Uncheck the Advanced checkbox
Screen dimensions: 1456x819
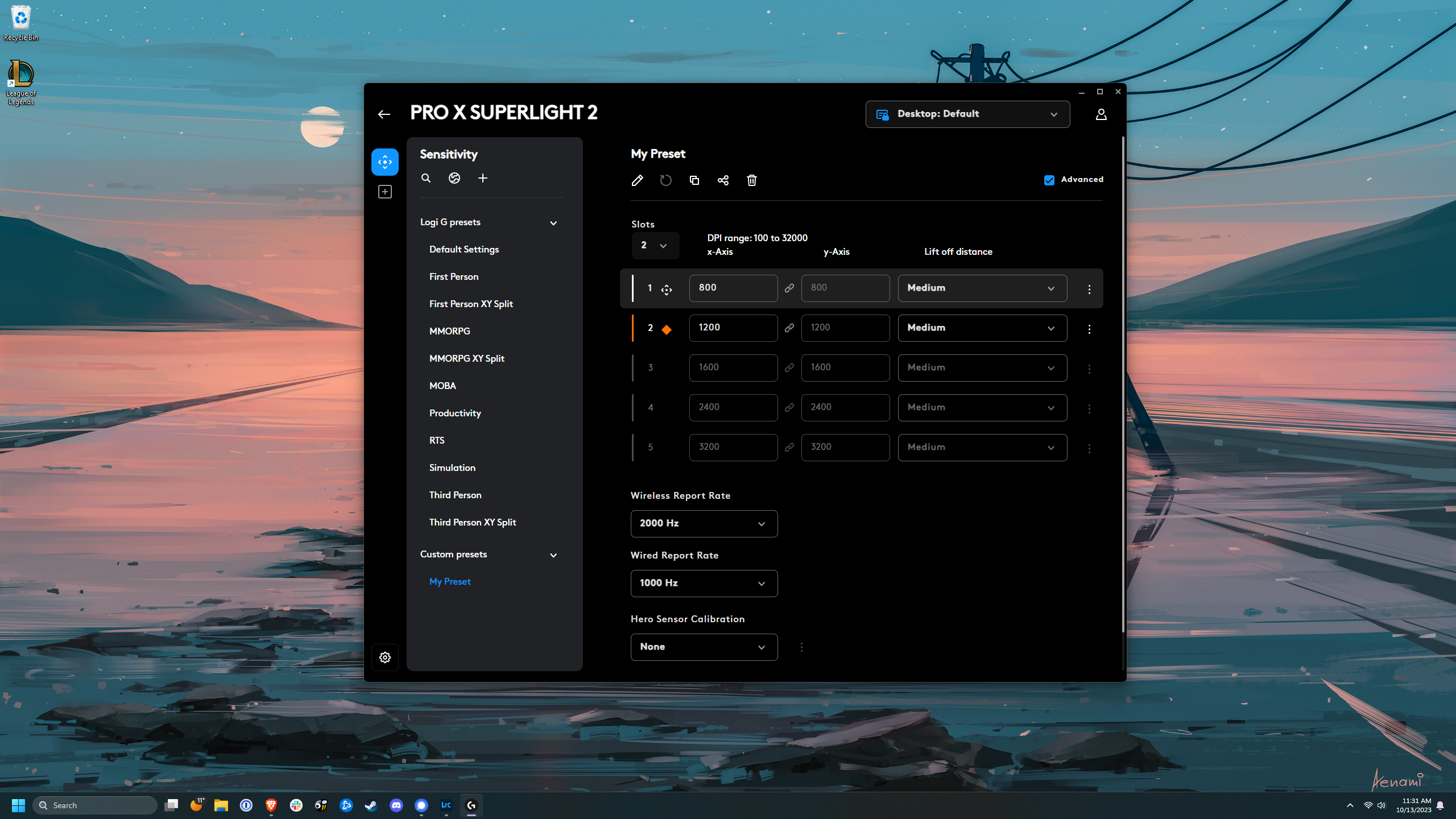coord(1049,180)
